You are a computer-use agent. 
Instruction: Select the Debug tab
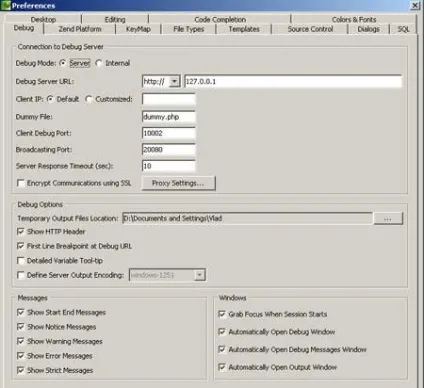click(x=24, y=28)
